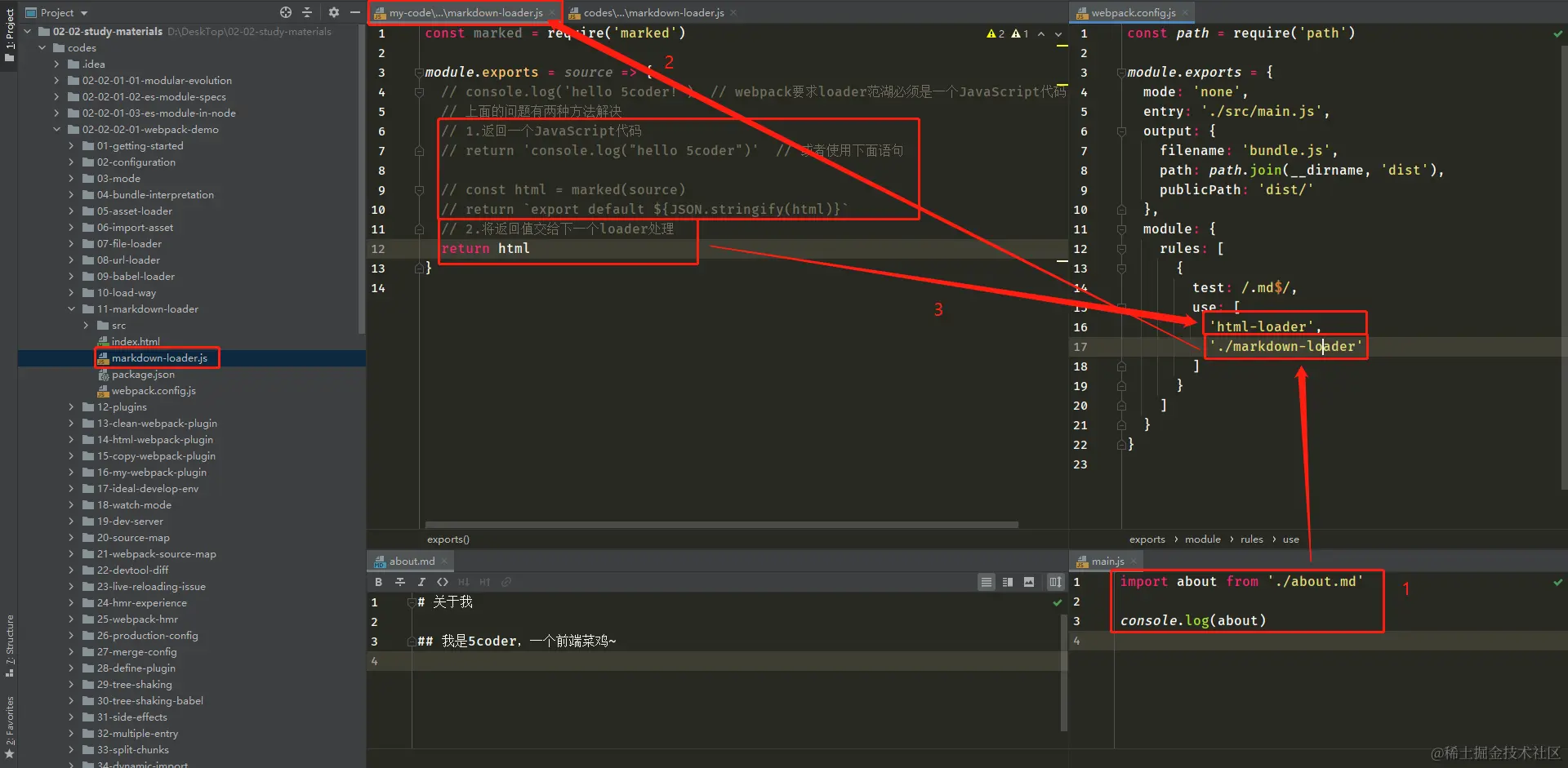Image resolution: width=1568 pixels, height=768 pixels.
Task: Select 09-babel-loader folder in tree
Action: click(x=136, y=277)
